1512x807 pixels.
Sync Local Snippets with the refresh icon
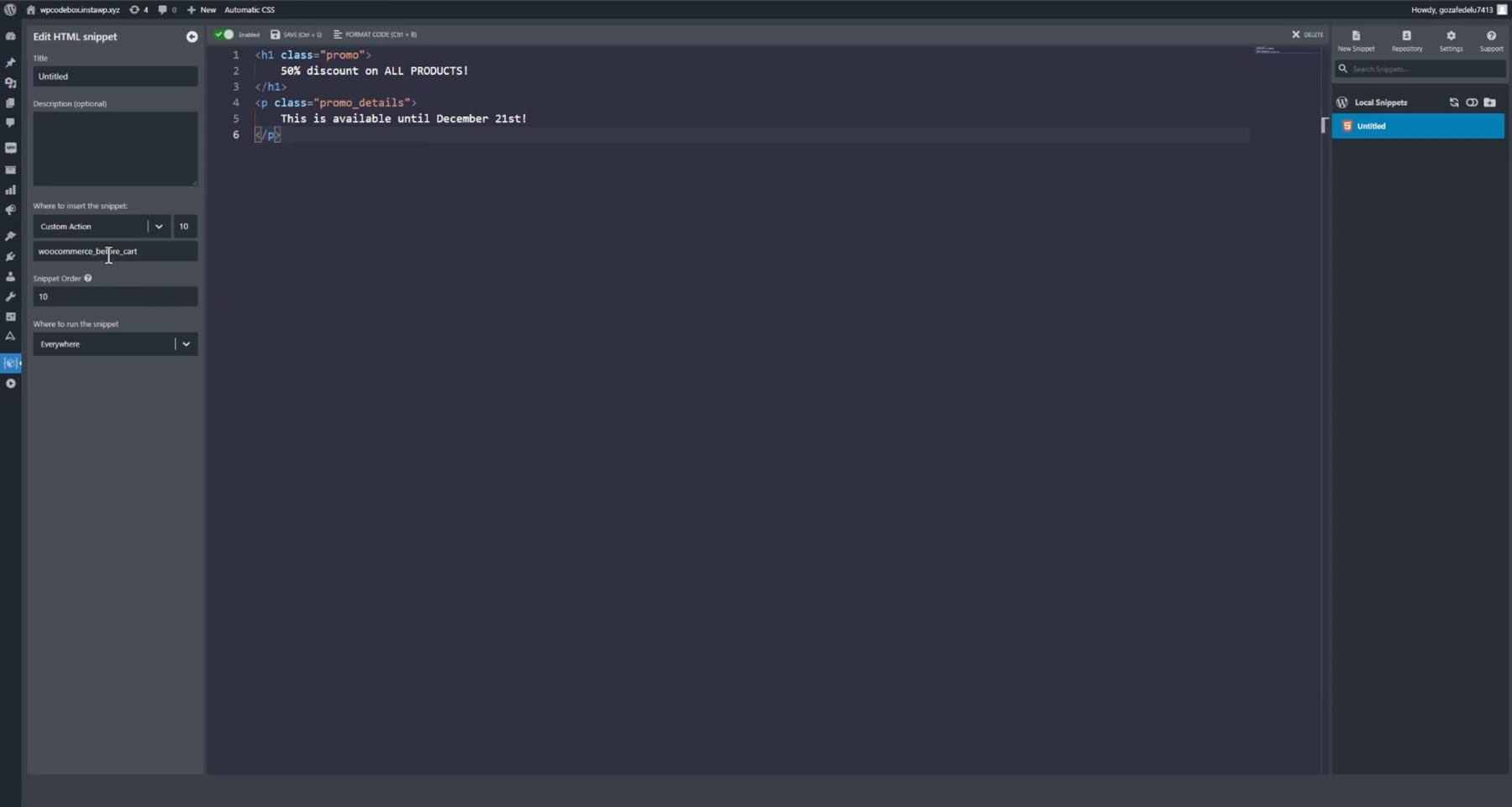click(1454, 102)
